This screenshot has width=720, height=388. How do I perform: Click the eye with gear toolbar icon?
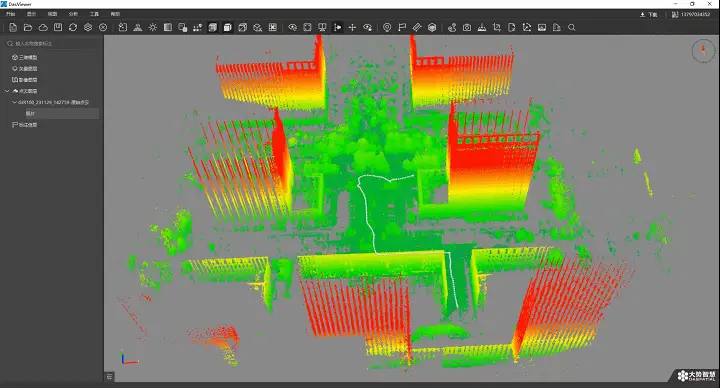[367, 28]
